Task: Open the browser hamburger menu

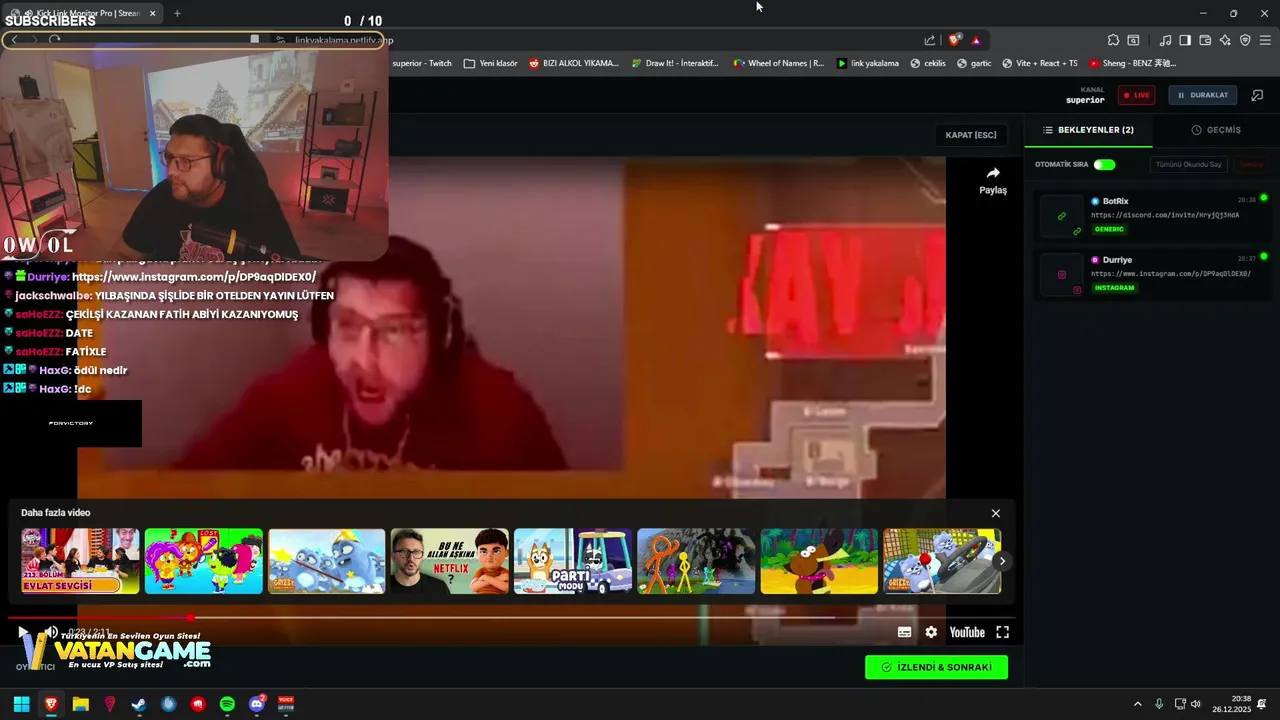Action: 1265,40
